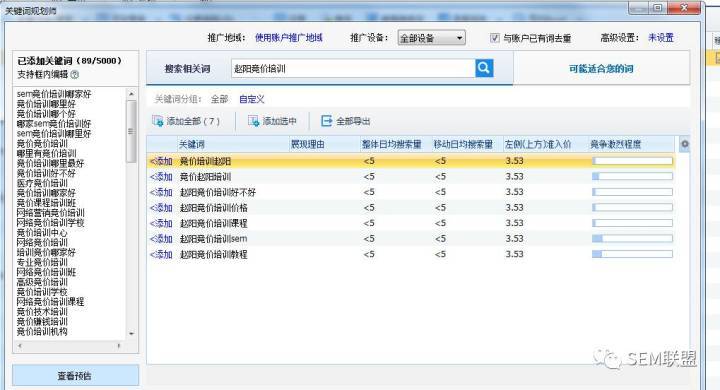Open the 全部设备 device dropdown
The height and width of the screenshot is (390, 720).
(x=432, y=38)
